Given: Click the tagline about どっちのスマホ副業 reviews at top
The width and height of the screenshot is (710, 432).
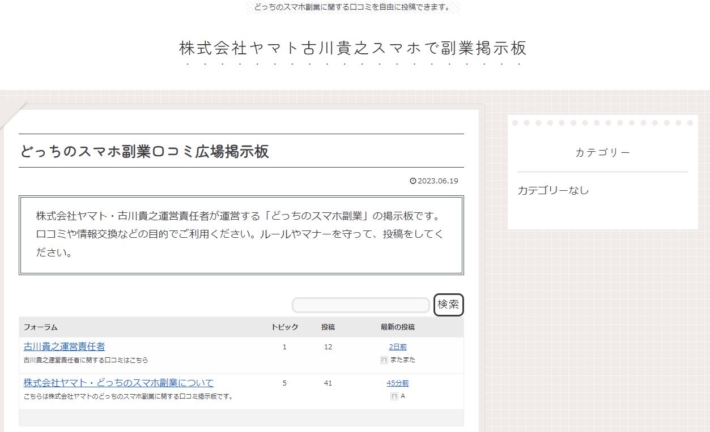Looking at the screenshot, I should tap(352, 7).
